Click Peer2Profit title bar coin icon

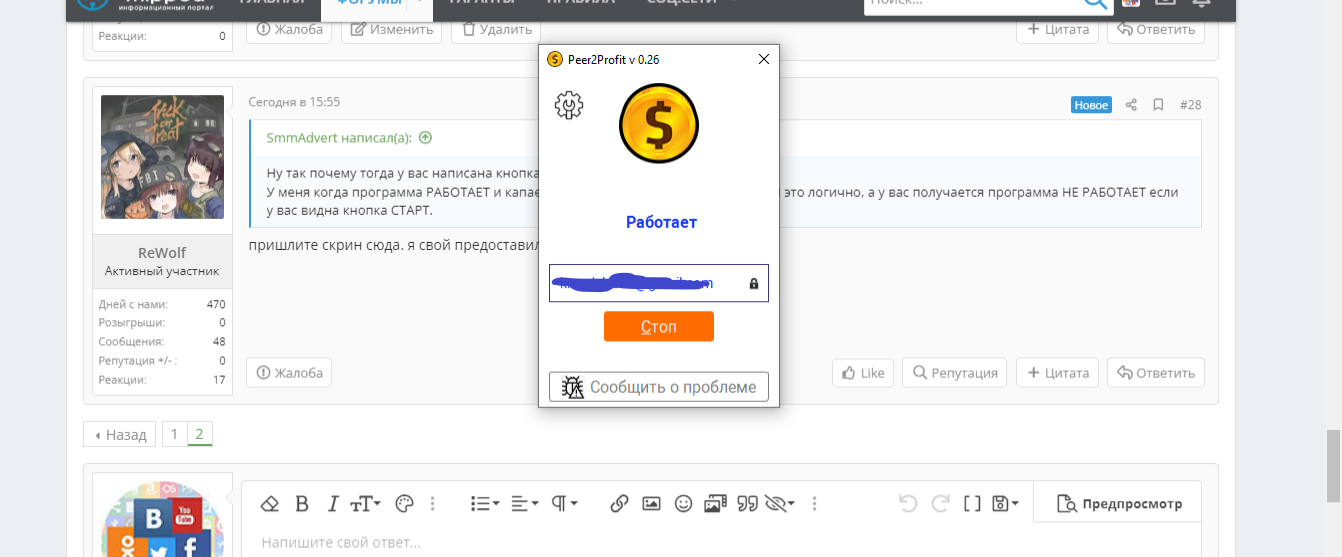pos(554,59)
